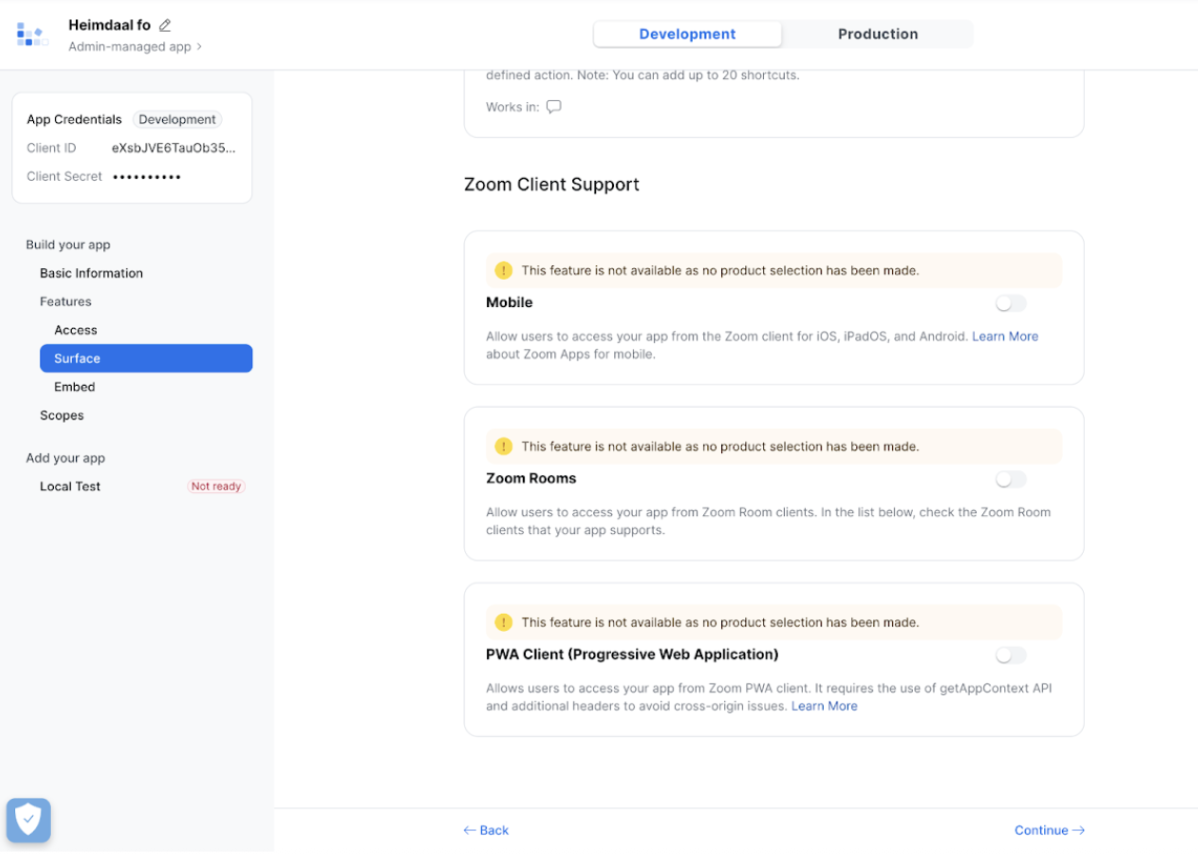Toggle the Mobile switch
This screenshot has height=854, width=1198.
point(1010,303)
